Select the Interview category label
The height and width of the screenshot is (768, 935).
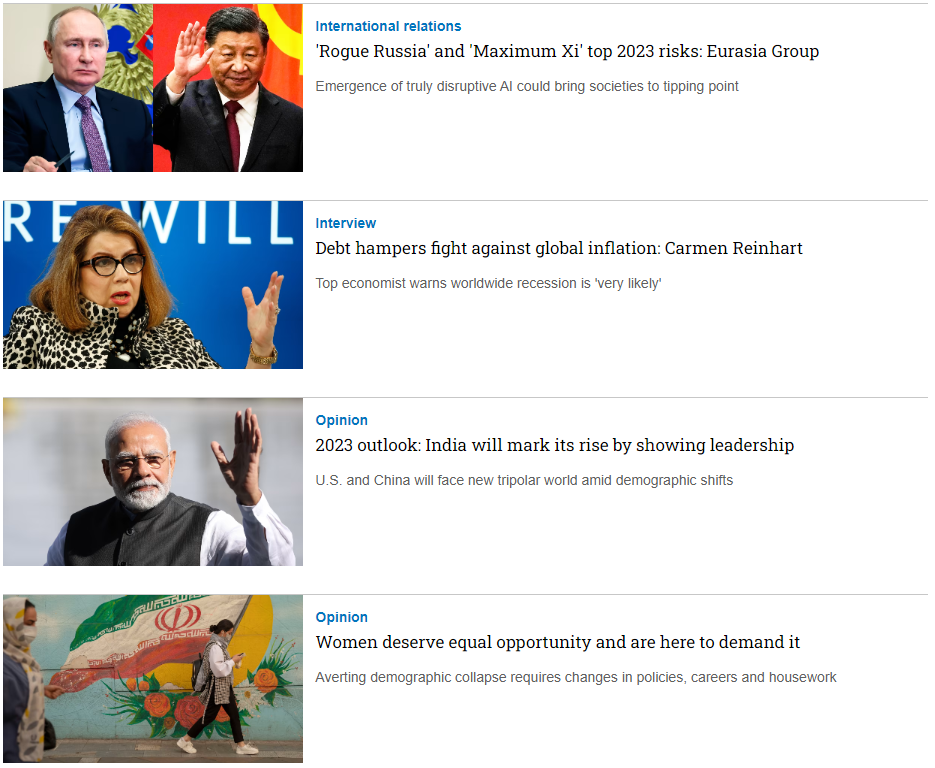click(x=346, y=223)
